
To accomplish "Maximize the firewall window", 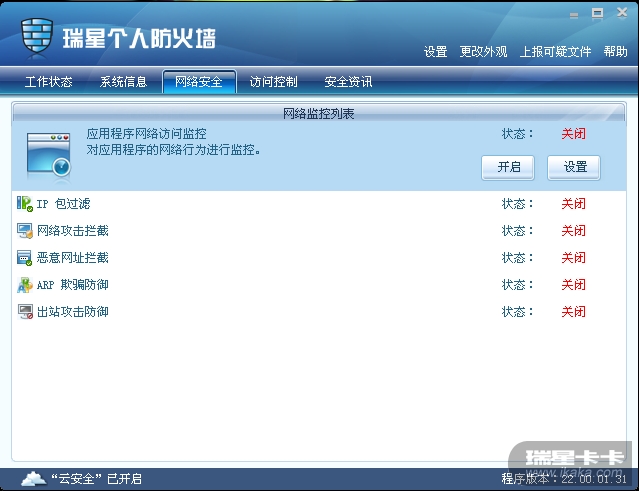I will 597,13.
